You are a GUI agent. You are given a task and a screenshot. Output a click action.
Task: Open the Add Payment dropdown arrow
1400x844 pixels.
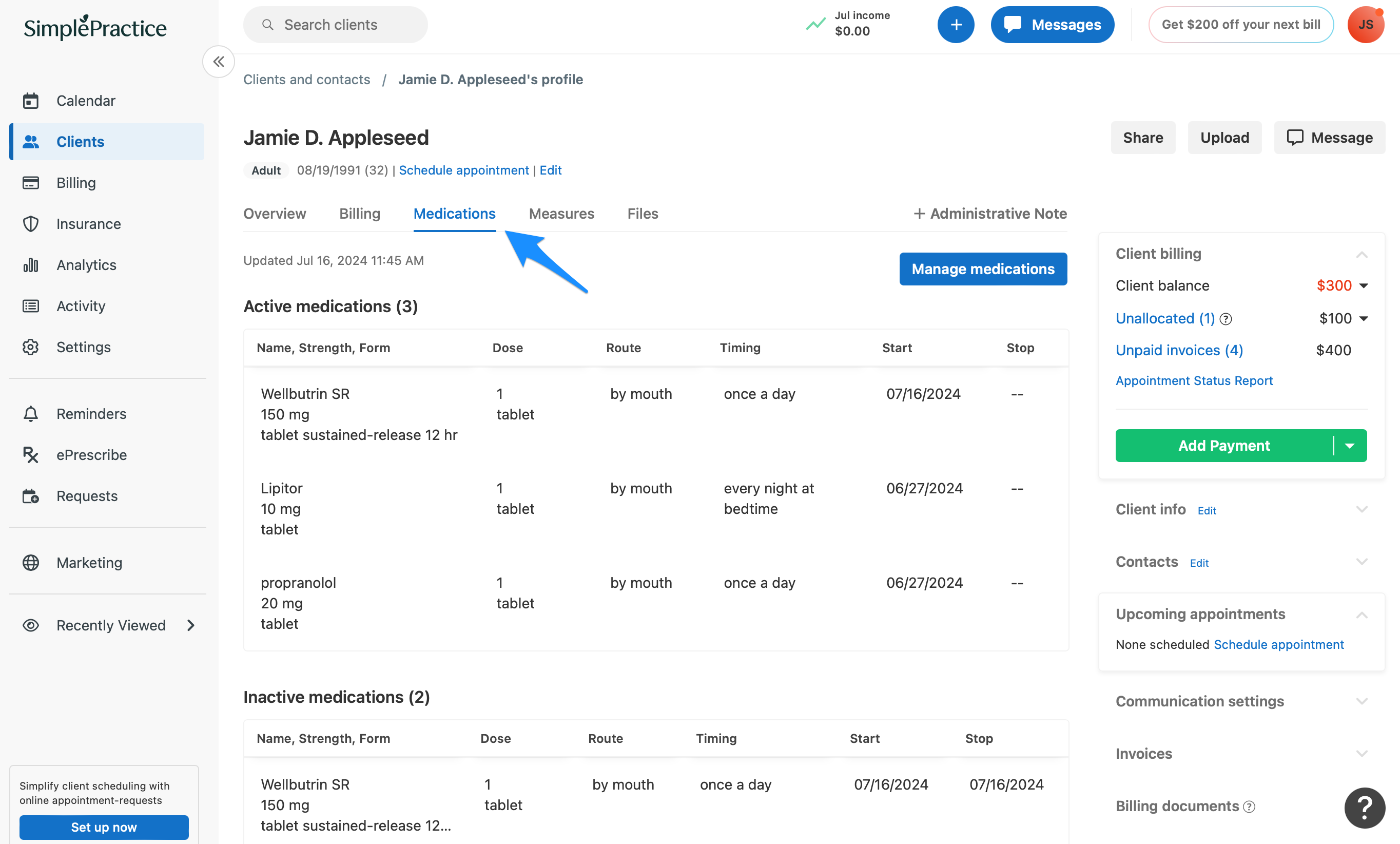(1350, 446)
